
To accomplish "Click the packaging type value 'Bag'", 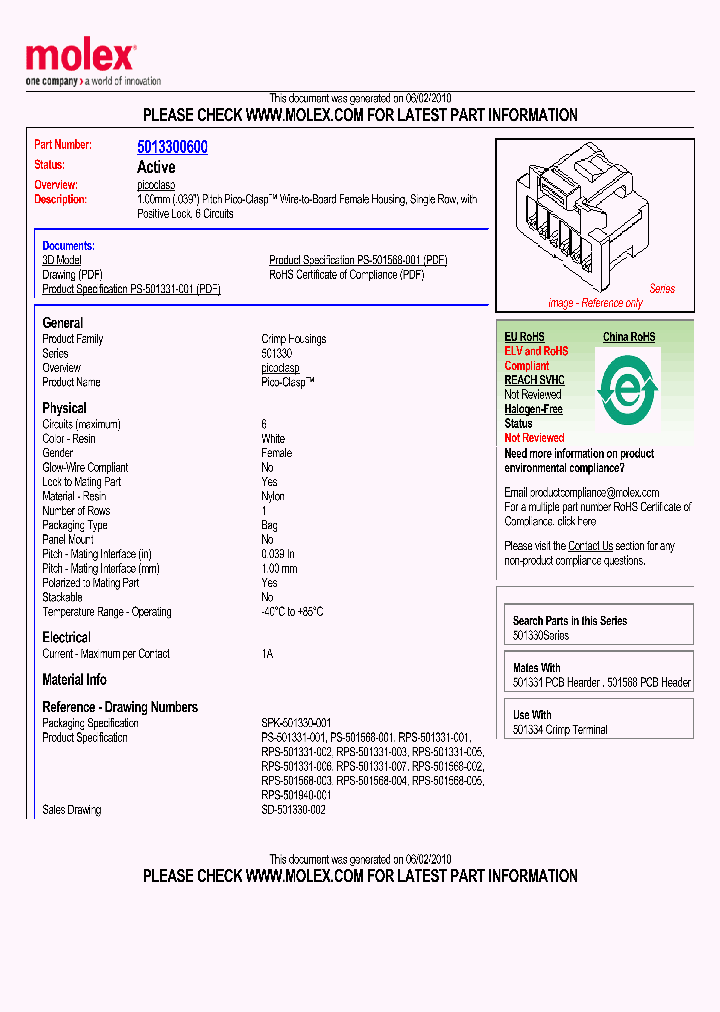I will [270, 525].
